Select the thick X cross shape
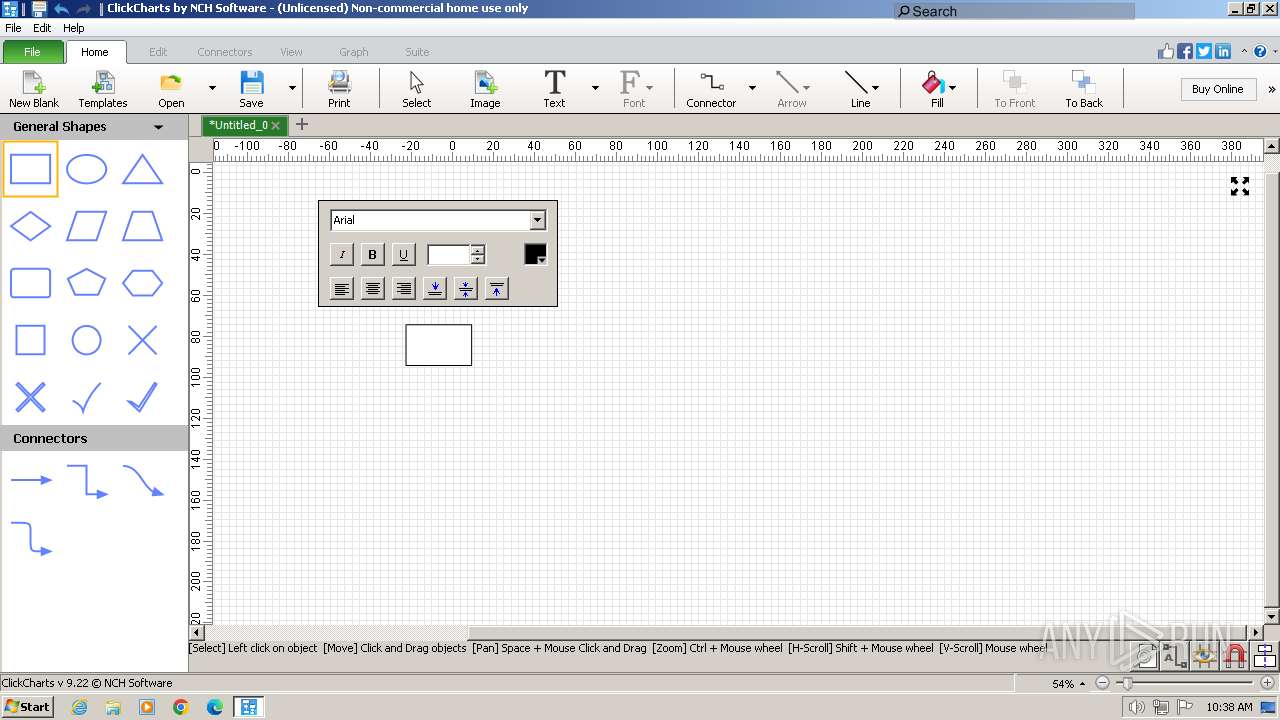 point(30,397)
